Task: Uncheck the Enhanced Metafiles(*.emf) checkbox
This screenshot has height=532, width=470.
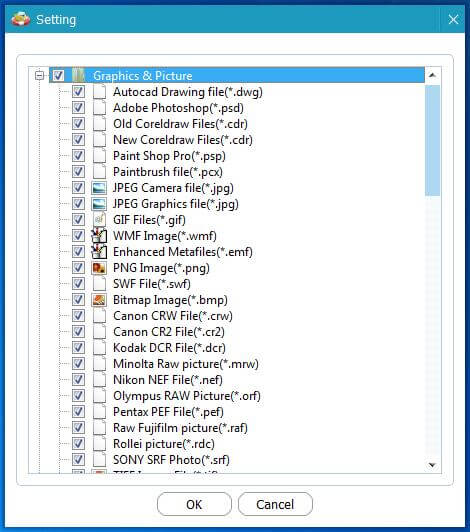Action: tap(78, 251)
